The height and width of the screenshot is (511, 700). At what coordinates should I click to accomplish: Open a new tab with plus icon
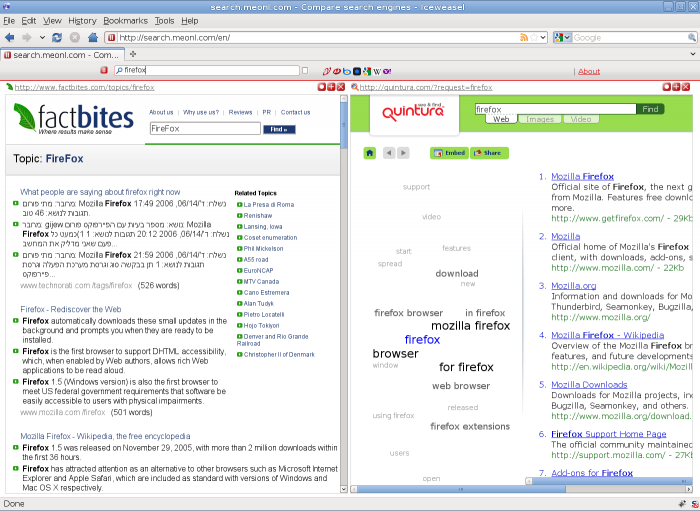(133, 54)
